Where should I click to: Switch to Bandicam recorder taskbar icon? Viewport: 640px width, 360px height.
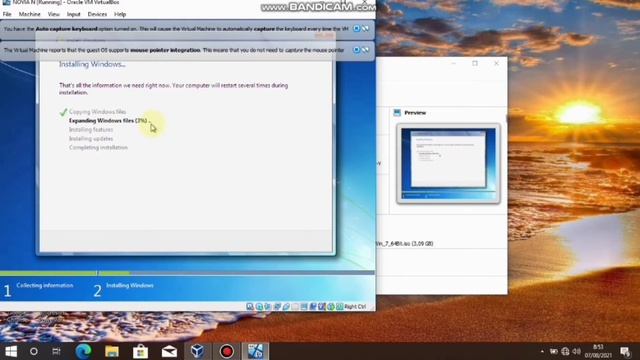point(227,351)
